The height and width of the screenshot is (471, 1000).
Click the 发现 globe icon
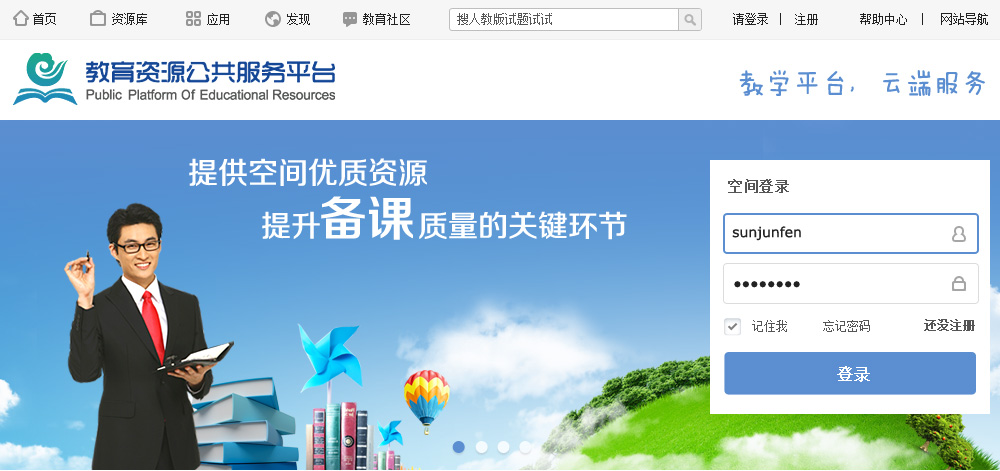pyautogui.click(x=273, y=19)
